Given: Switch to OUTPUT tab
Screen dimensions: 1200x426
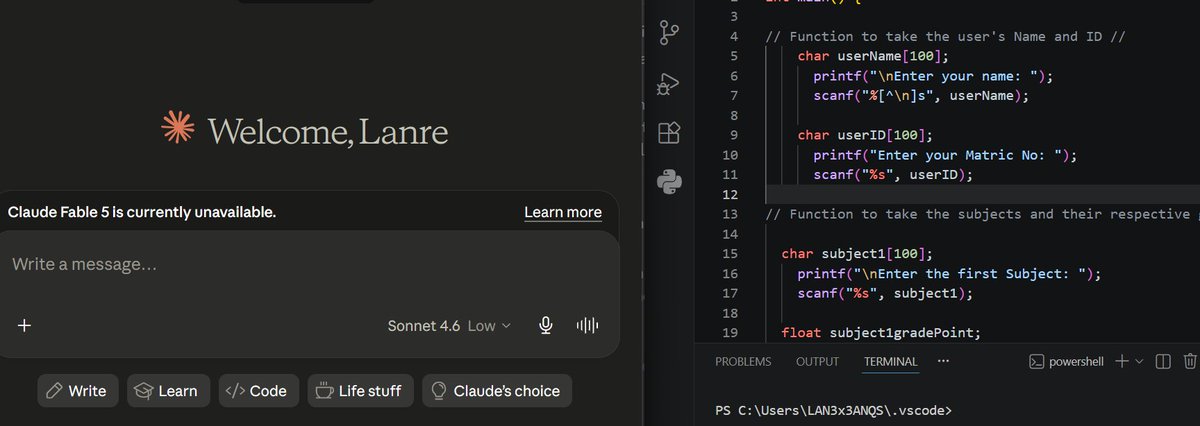Looking at the screenshot, I should (817, 362).
